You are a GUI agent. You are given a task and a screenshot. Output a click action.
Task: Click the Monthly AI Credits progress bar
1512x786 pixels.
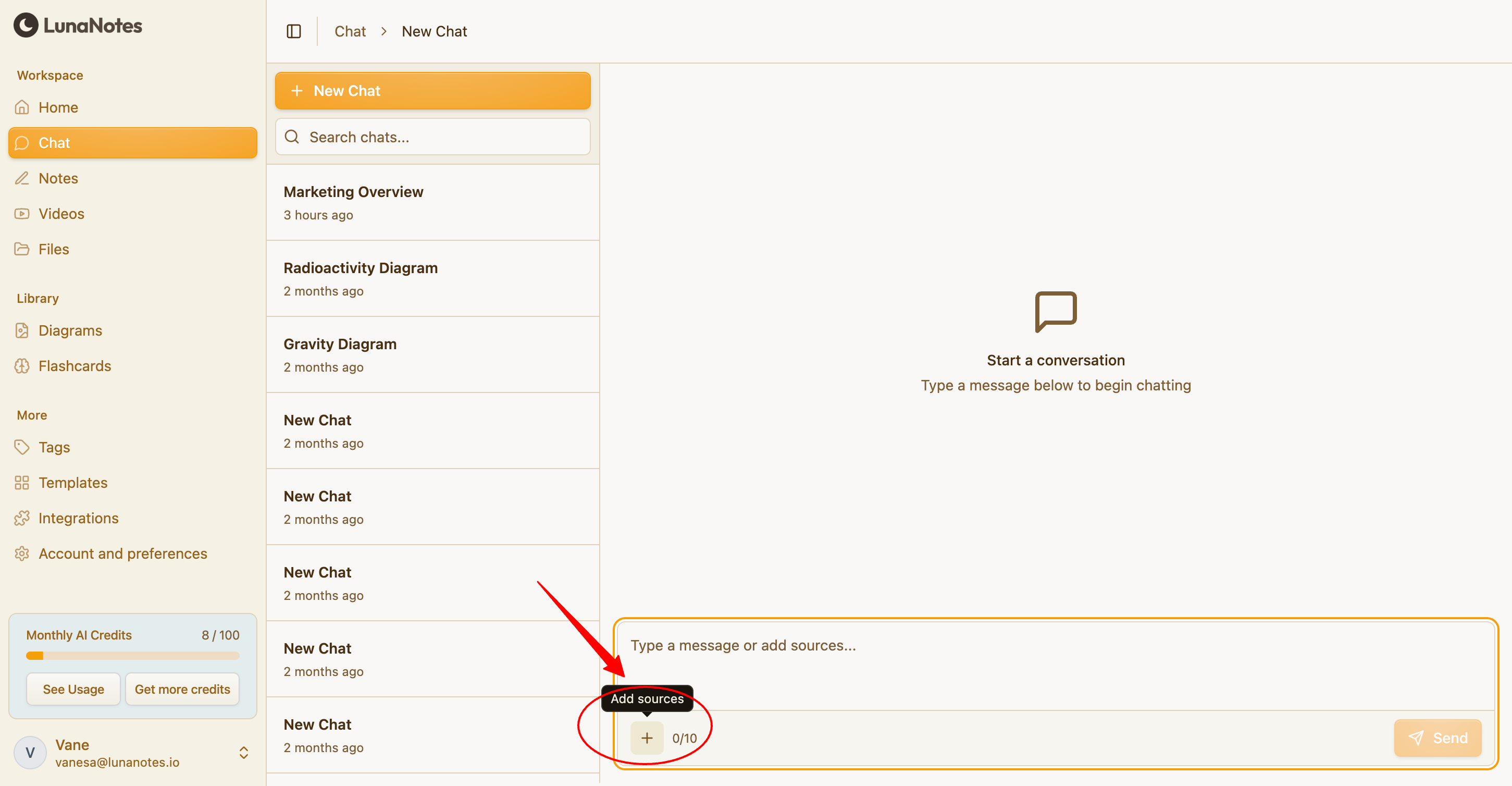133,656
